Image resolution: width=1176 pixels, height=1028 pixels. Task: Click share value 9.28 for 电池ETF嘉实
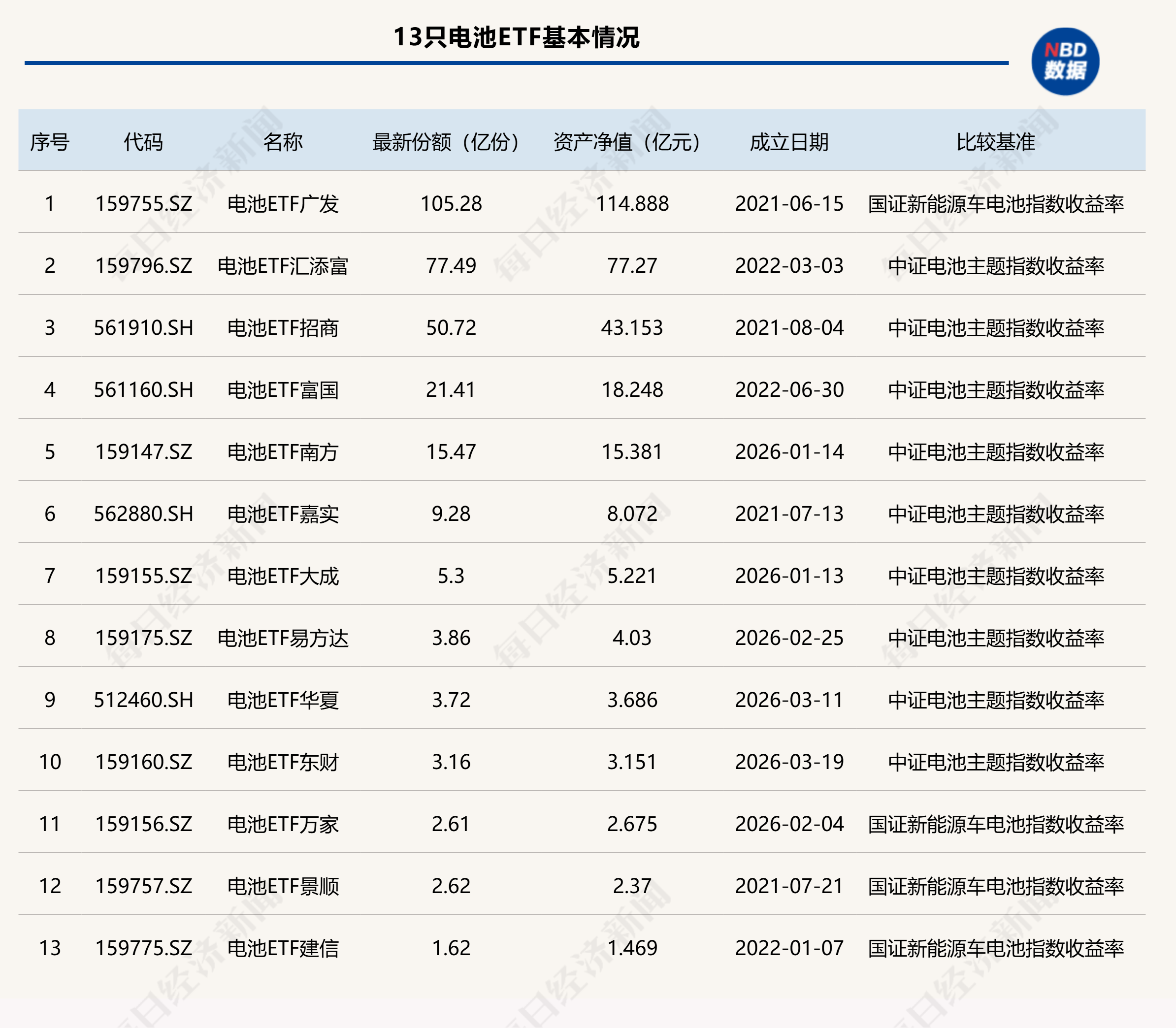coord(451,514)
